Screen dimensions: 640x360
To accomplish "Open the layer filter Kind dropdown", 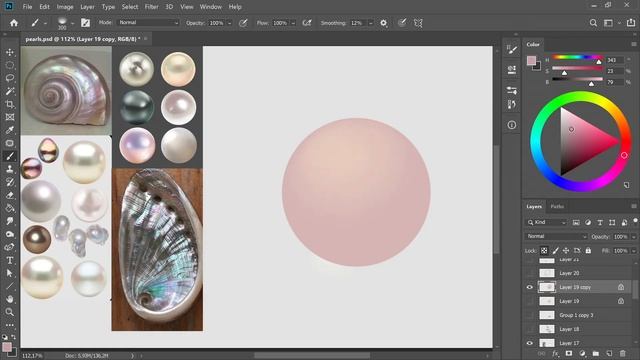I will click(547, 222).
